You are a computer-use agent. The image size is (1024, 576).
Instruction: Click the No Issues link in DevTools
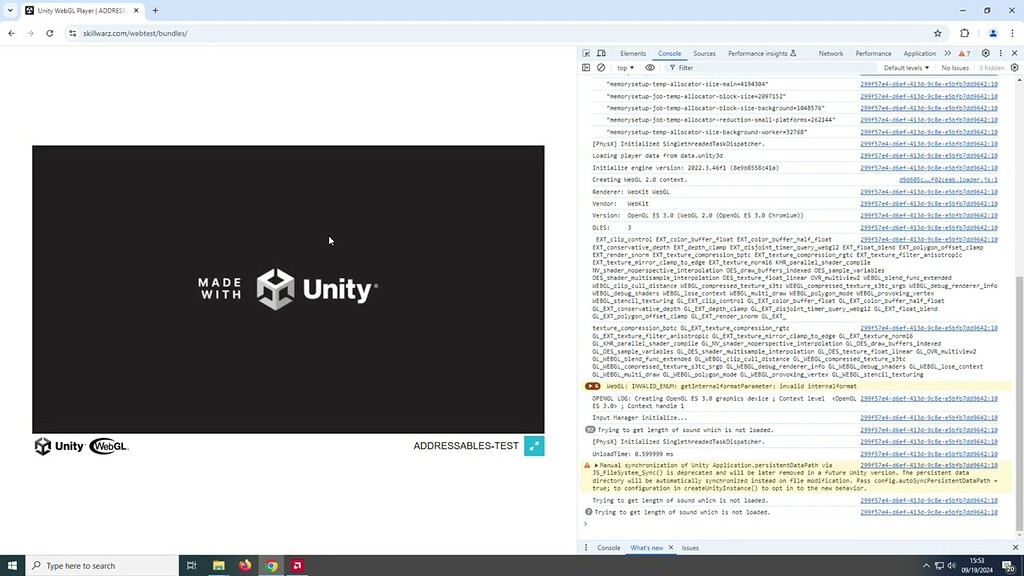point(953,67)
